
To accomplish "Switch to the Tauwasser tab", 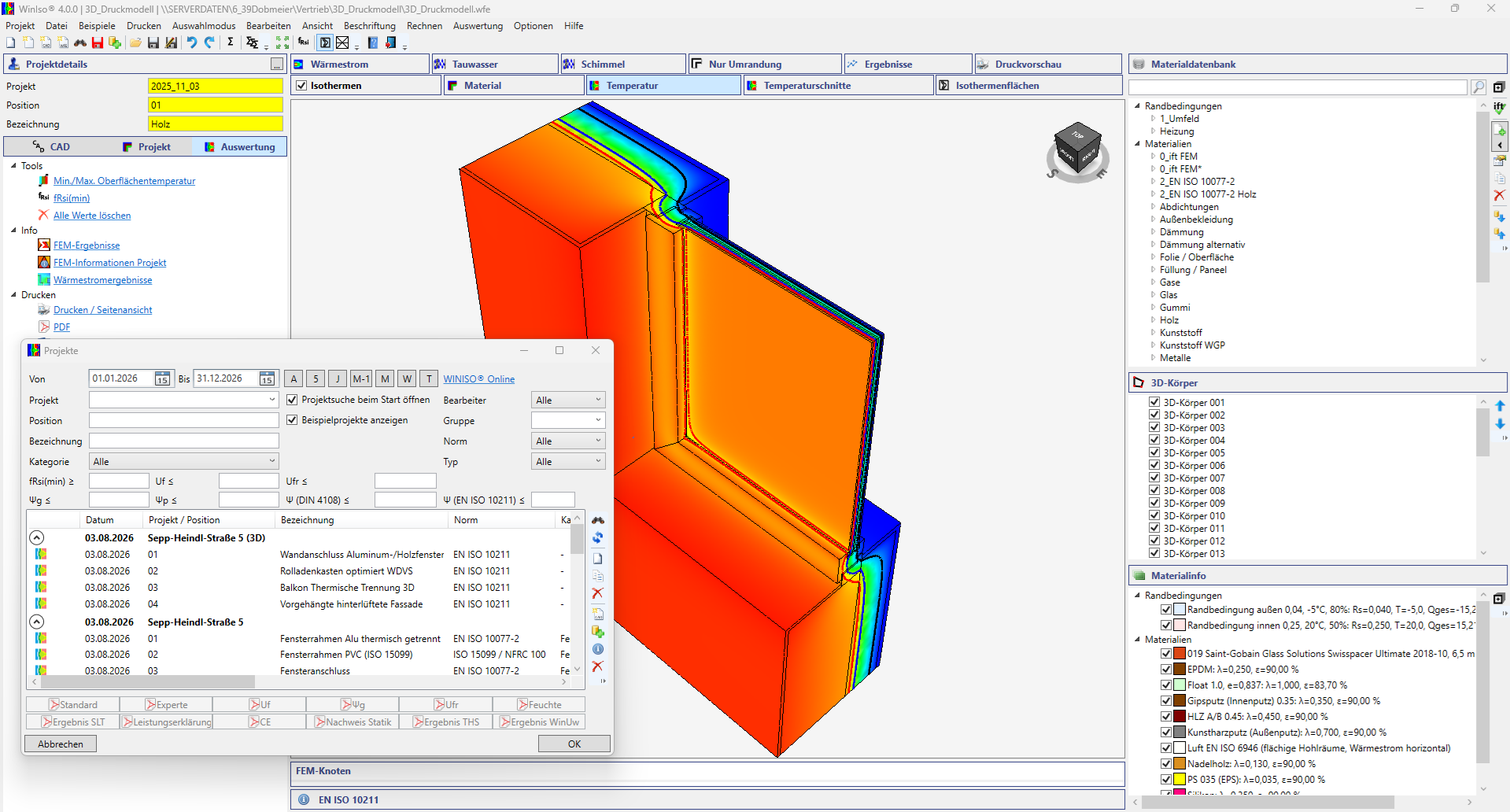I will coord(495,65).
